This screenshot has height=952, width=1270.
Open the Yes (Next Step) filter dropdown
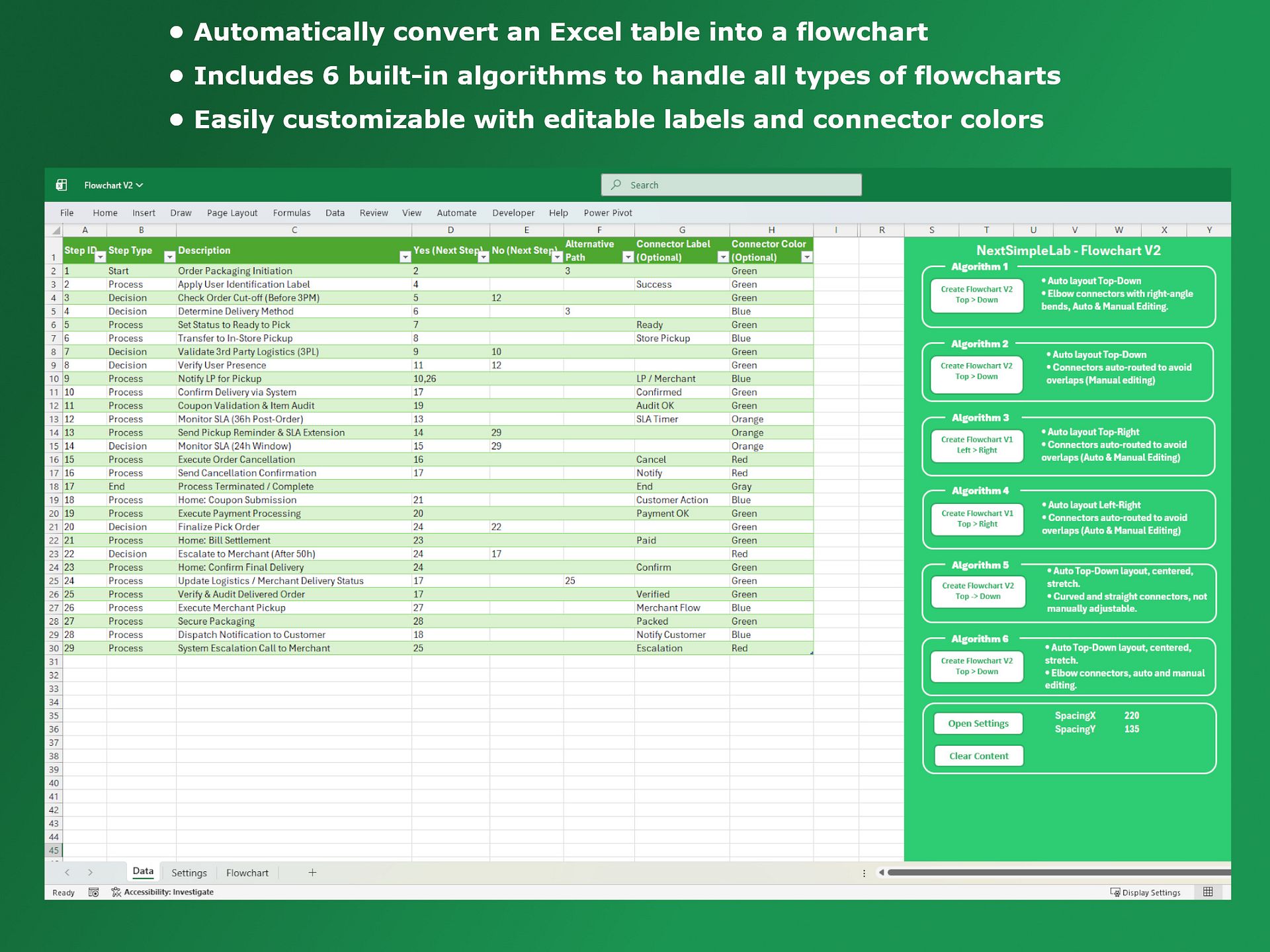pyautogui.click(x=484, y=257)
